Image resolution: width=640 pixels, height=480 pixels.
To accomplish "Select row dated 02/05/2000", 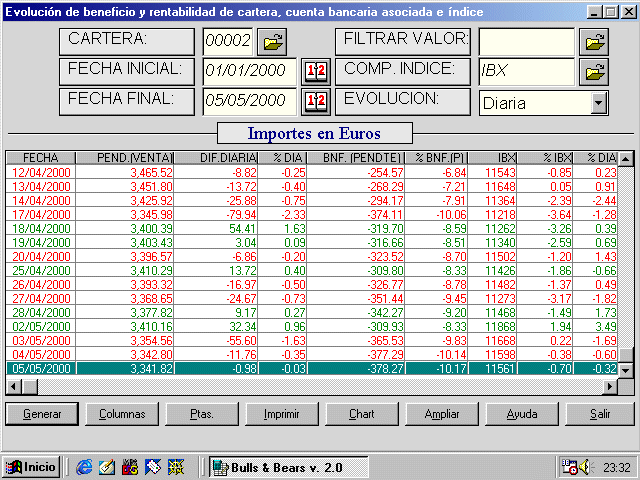I will click(312, 326).
